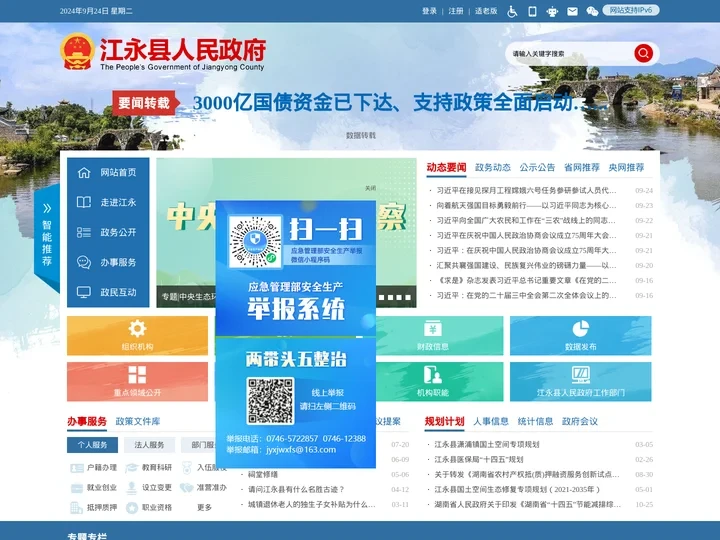
Task: Switch to 央网推荐 tab
Action: point(626,168)
